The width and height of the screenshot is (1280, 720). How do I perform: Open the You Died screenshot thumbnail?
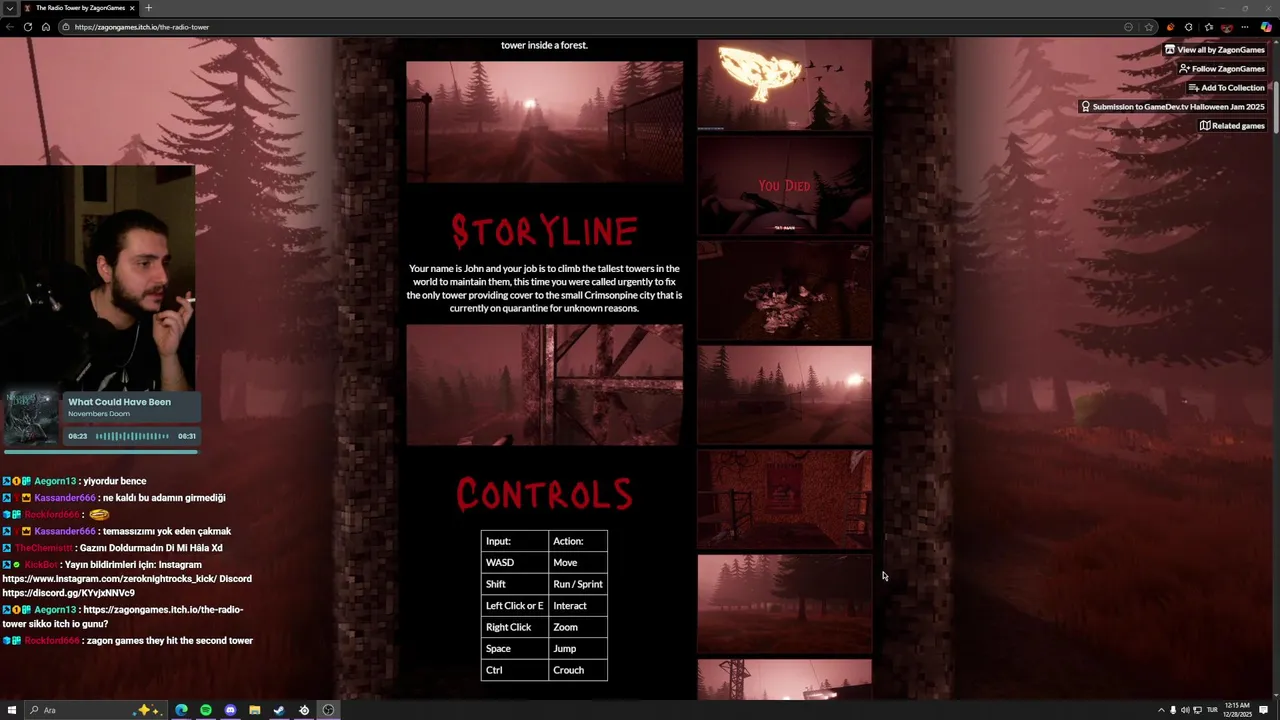(784, 186)
